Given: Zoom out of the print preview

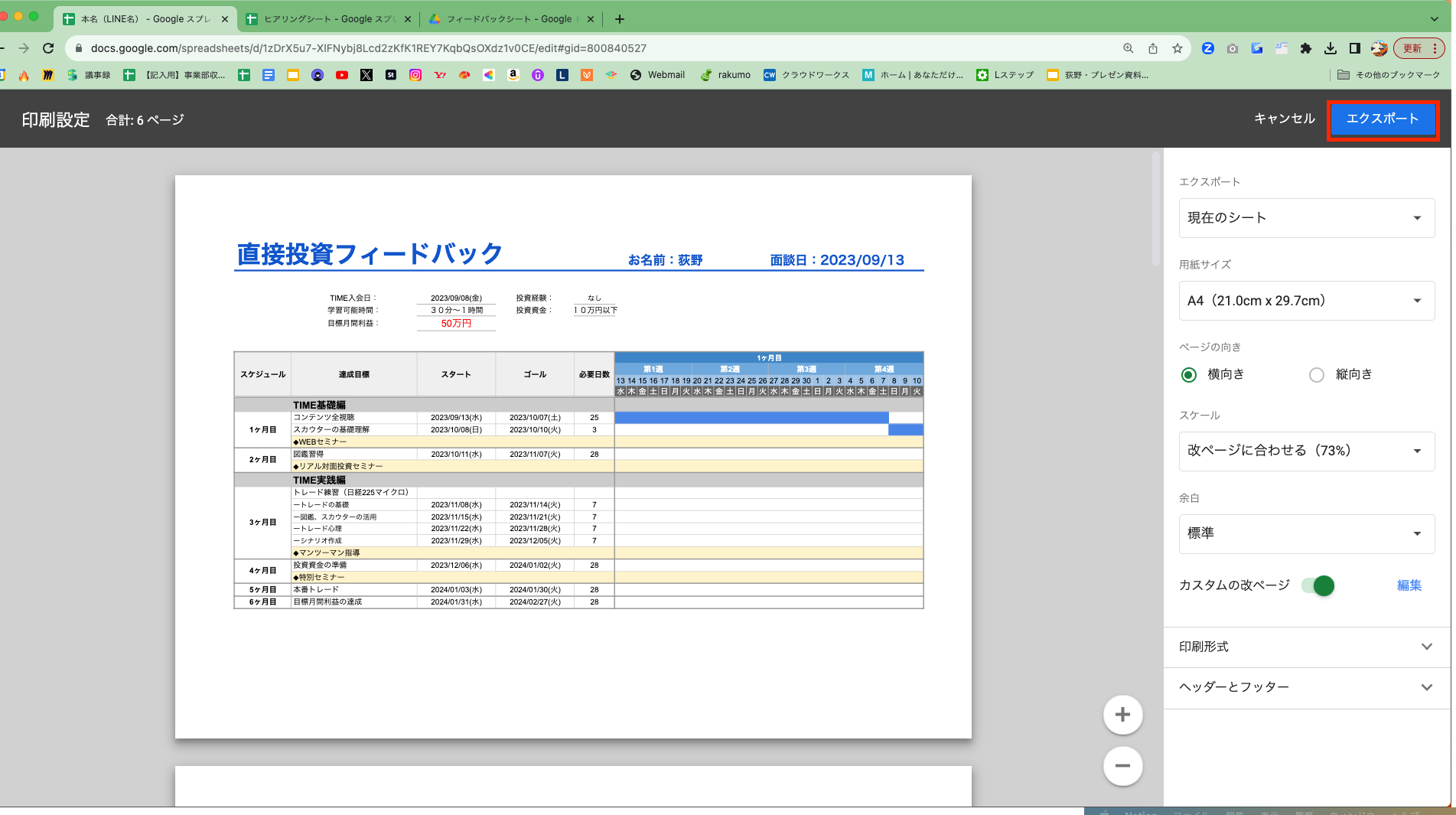Looking at the screenshot, I should tap(1122, 765).
